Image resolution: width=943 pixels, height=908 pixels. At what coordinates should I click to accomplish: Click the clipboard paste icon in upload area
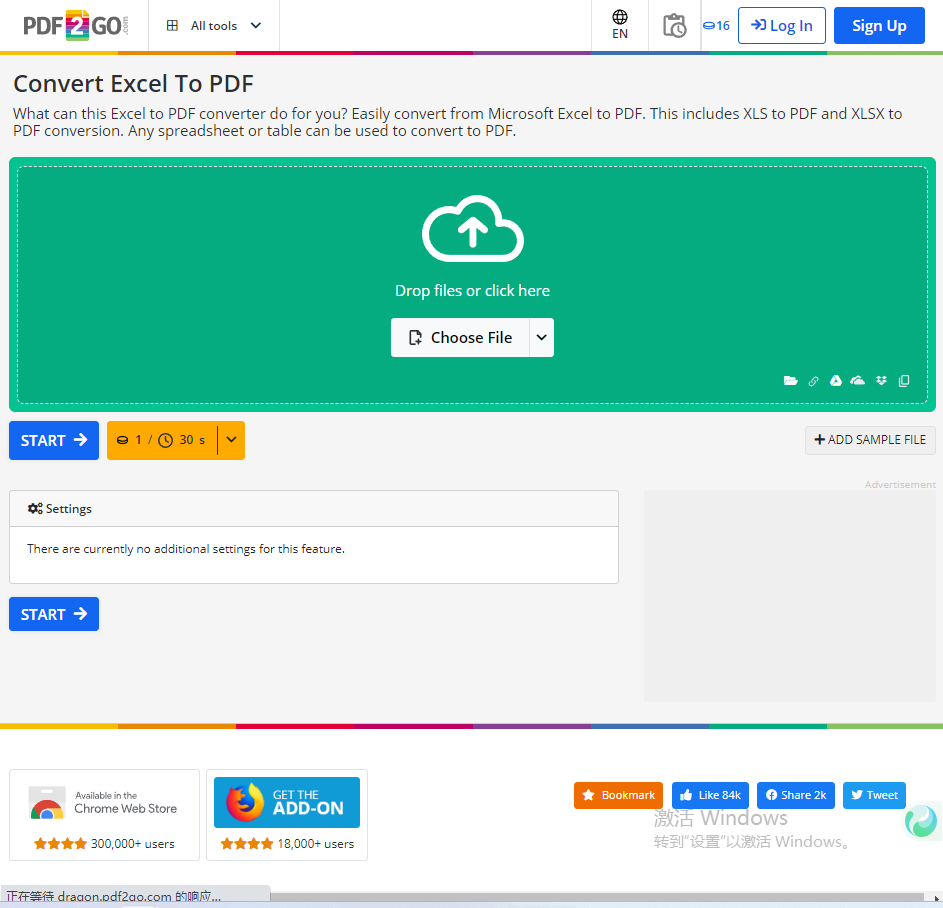tap(904, 381)
